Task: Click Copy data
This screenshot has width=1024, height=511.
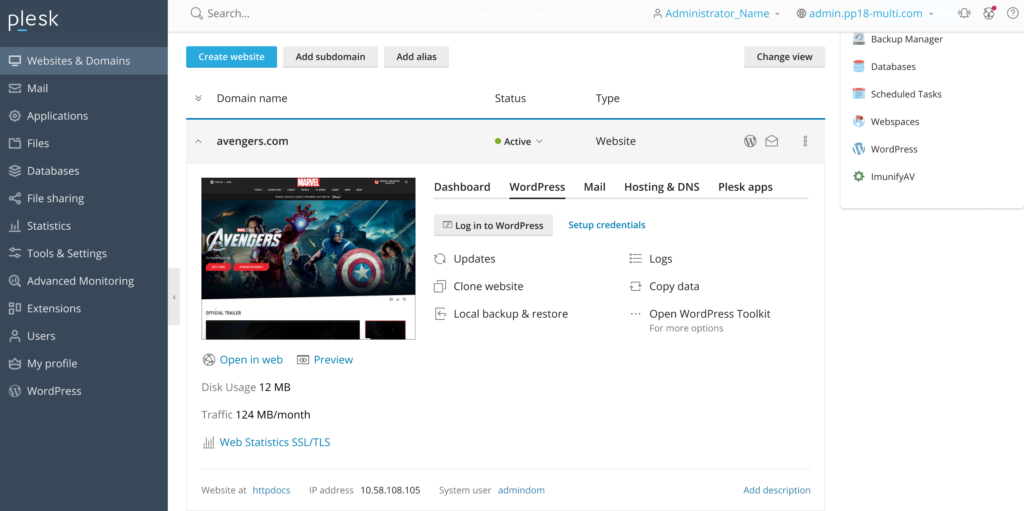Action: coord(664,286)
